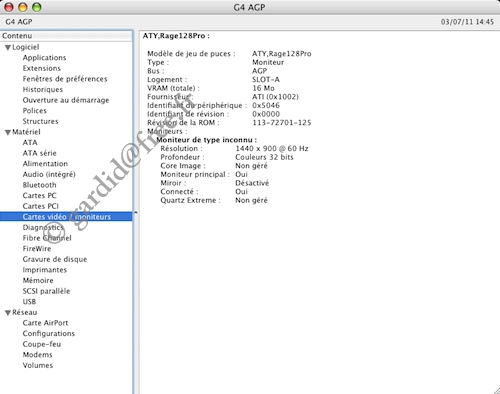Collapse the Matériel section triangle

coord(8,132)
